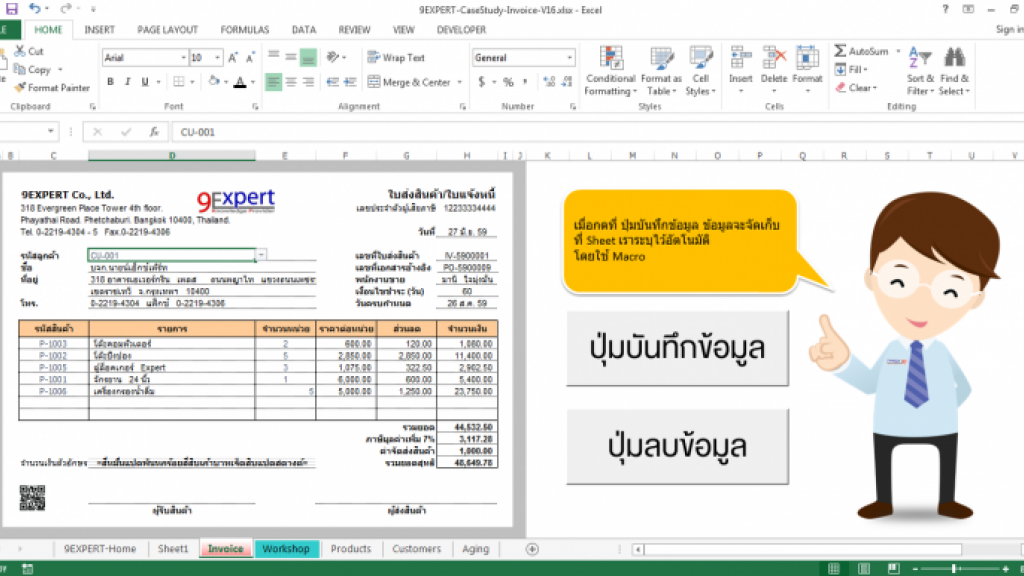The width and height of the screenshot is (1024, 576).
Task: Toggle Bold formatting
Action: click(x=110, y=82)
